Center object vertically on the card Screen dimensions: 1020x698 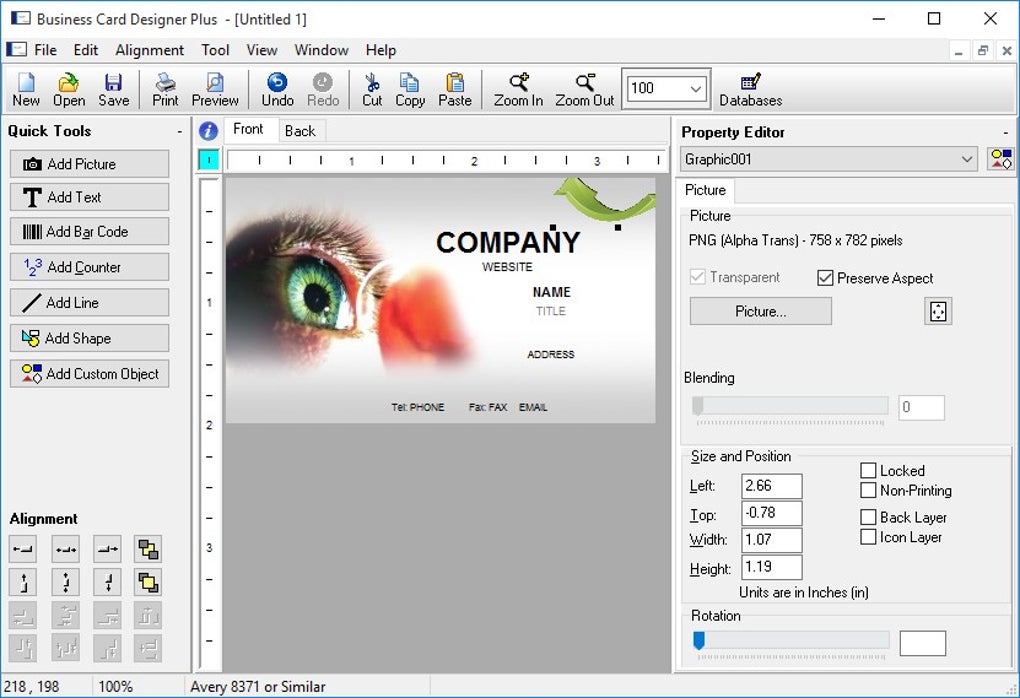tap(66, 582)
